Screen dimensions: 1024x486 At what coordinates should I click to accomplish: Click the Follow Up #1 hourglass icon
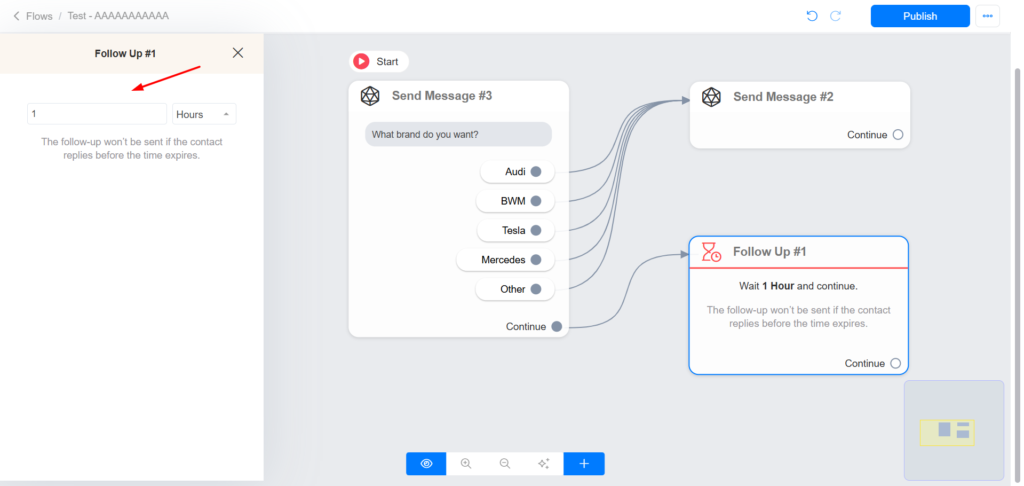click(711, 251)
